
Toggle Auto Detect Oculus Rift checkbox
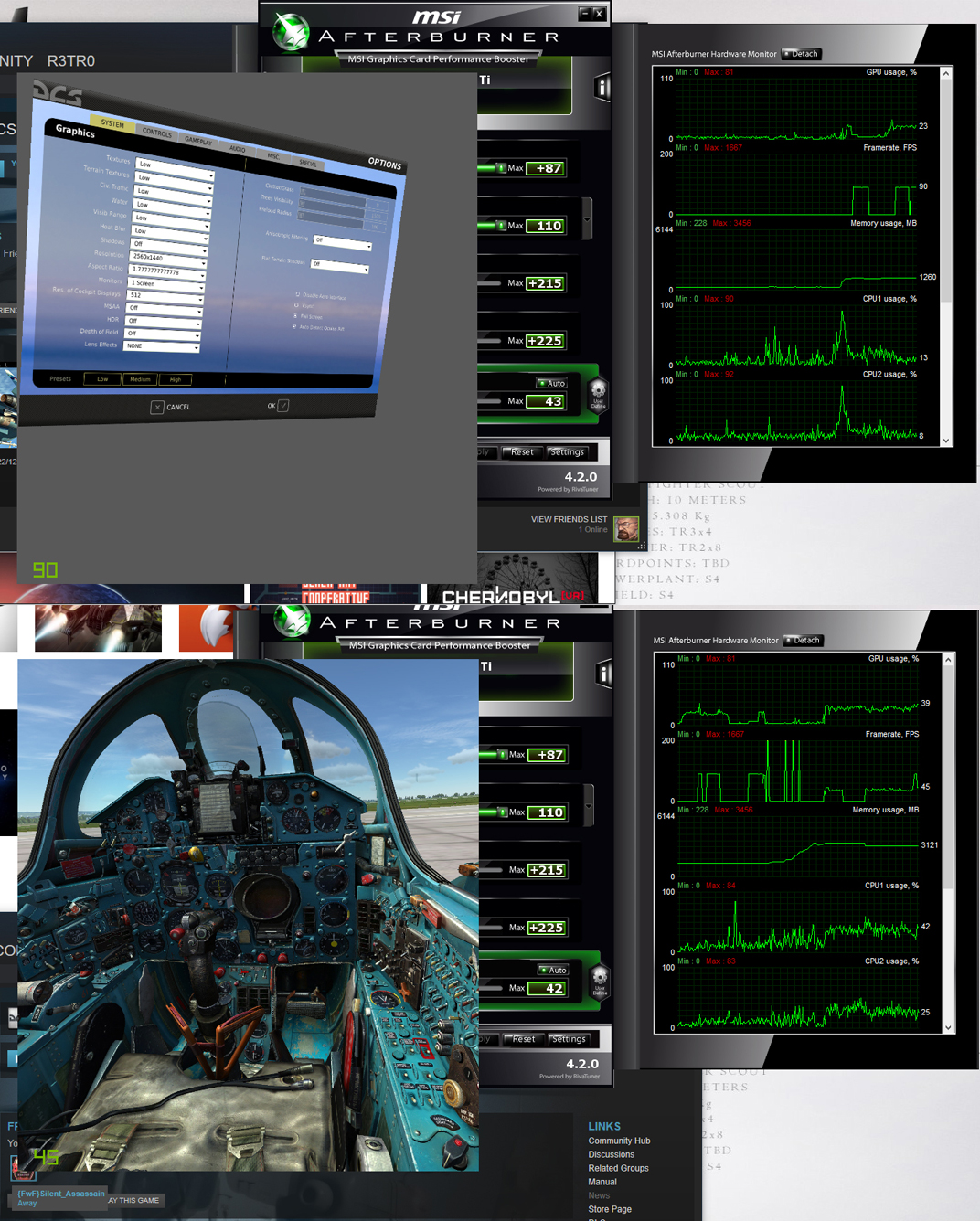click(x=294, y=326)
